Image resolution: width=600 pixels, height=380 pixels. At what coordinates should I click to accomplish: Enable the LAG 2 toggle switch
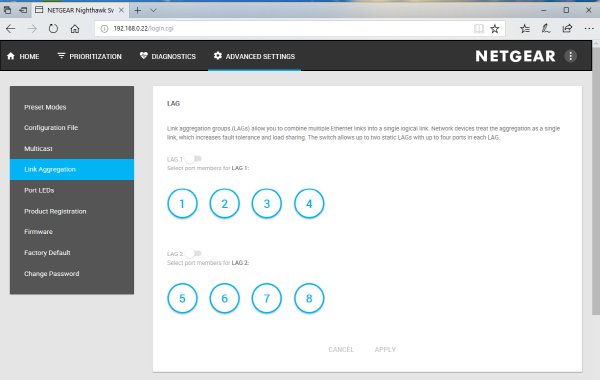pyautogui.click(x=194, y=253)
